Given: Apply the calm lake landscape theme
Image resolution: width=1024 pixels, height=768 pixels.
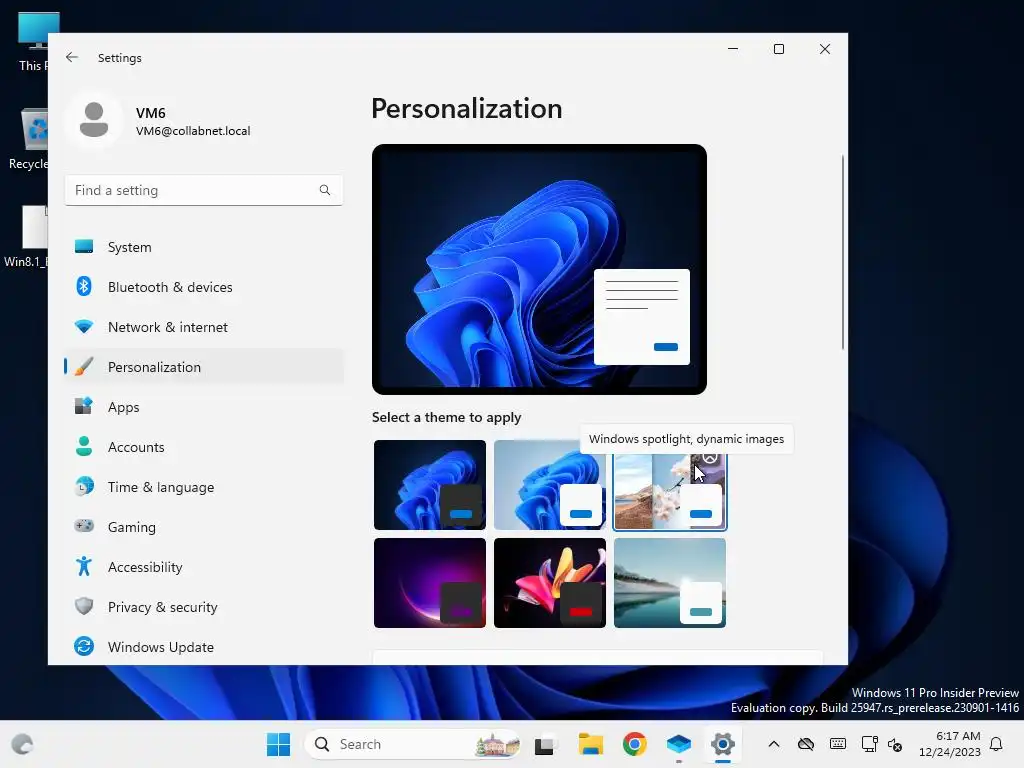Looking at the screenshot, I should (669, 583).
